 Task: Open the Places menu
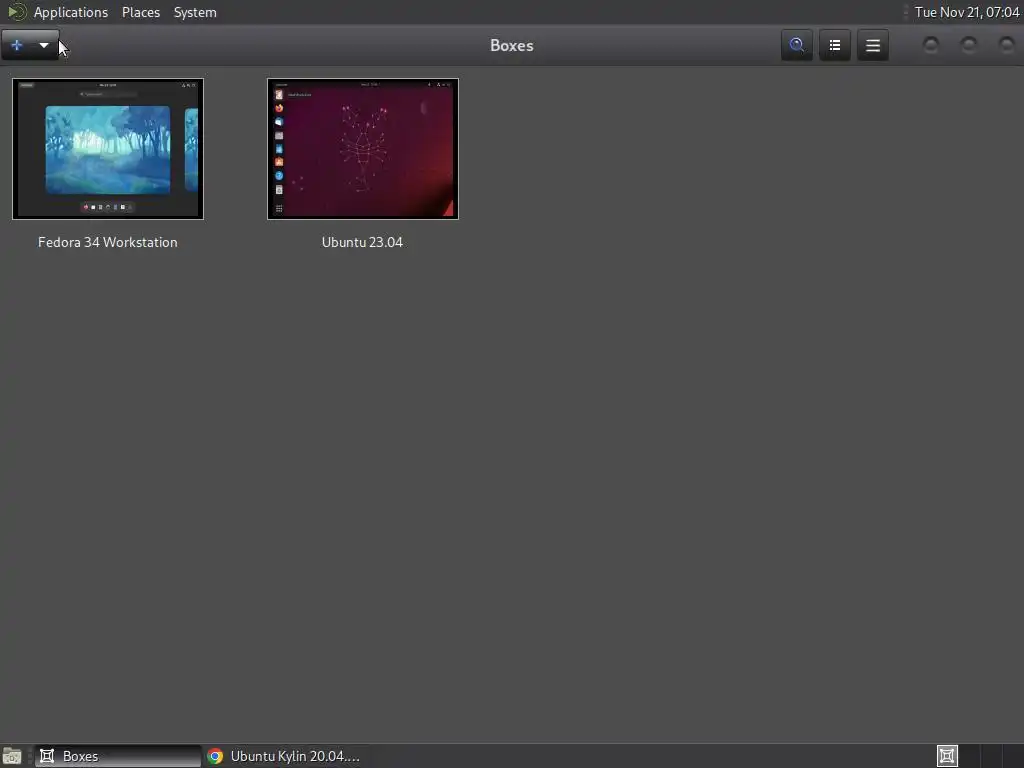(x=140, y=12)
